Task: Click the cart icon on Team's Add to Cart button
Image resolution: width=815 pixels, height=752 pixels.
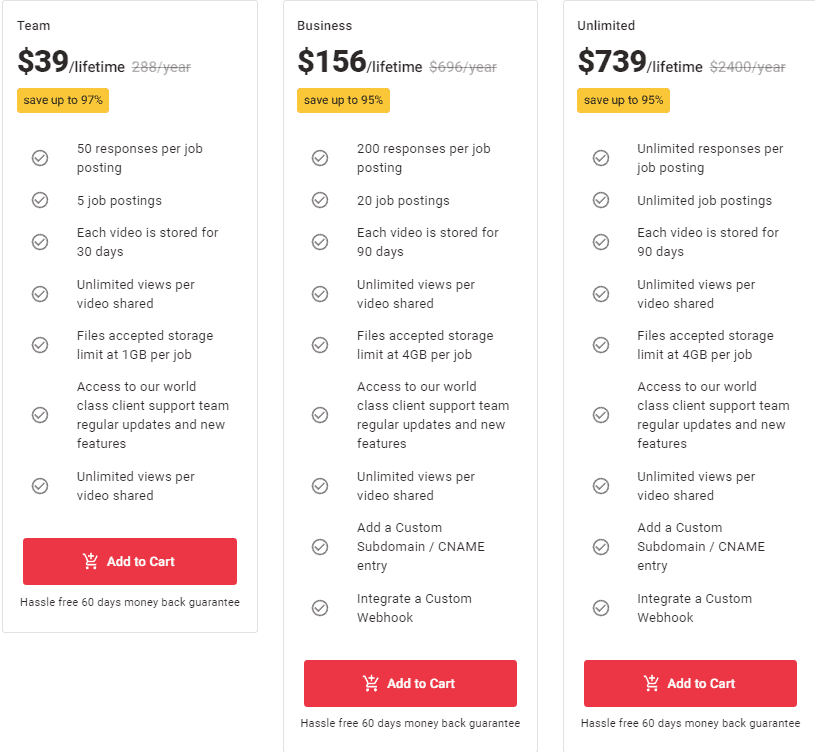Action: point(92,561)
